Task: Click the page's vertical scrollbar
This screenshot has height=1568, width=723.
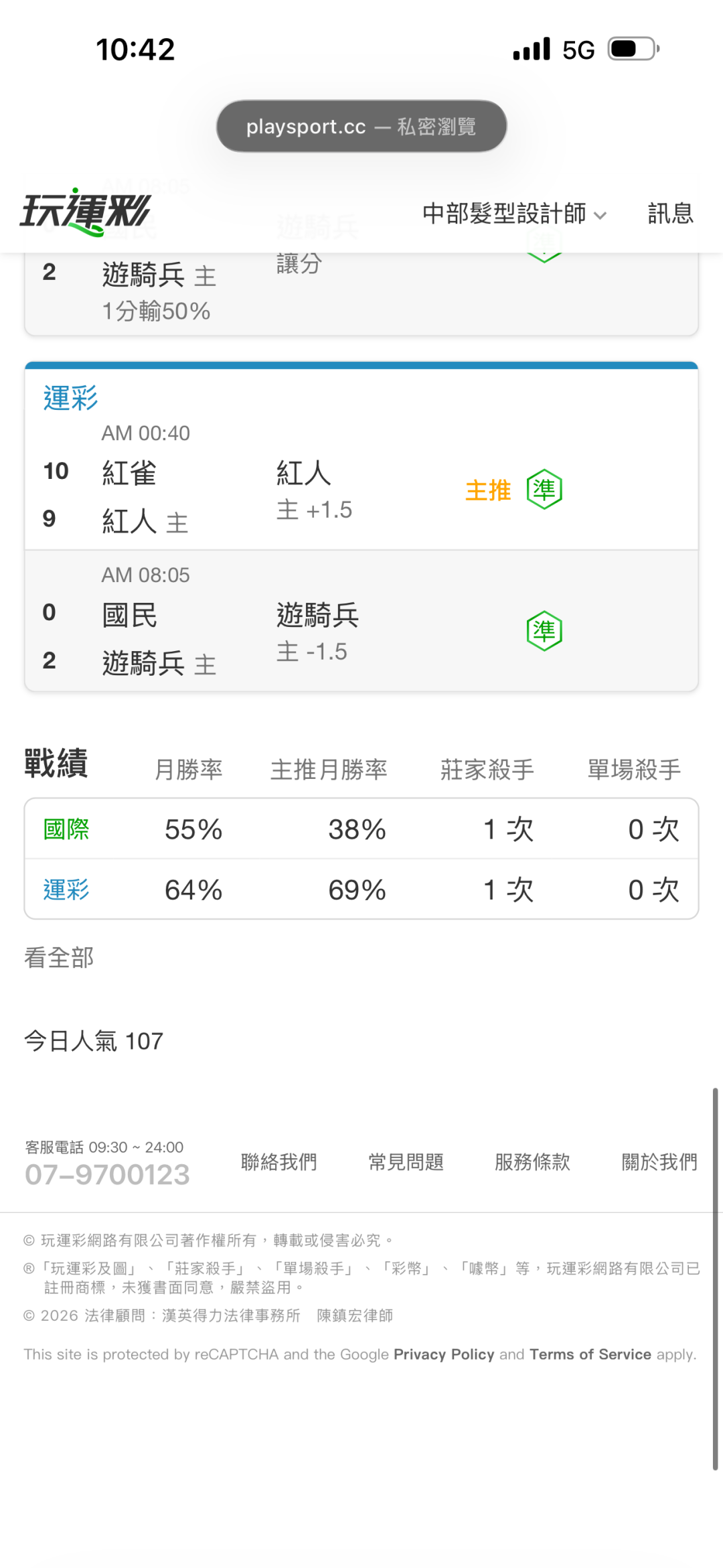Action: coord(715,1279)
